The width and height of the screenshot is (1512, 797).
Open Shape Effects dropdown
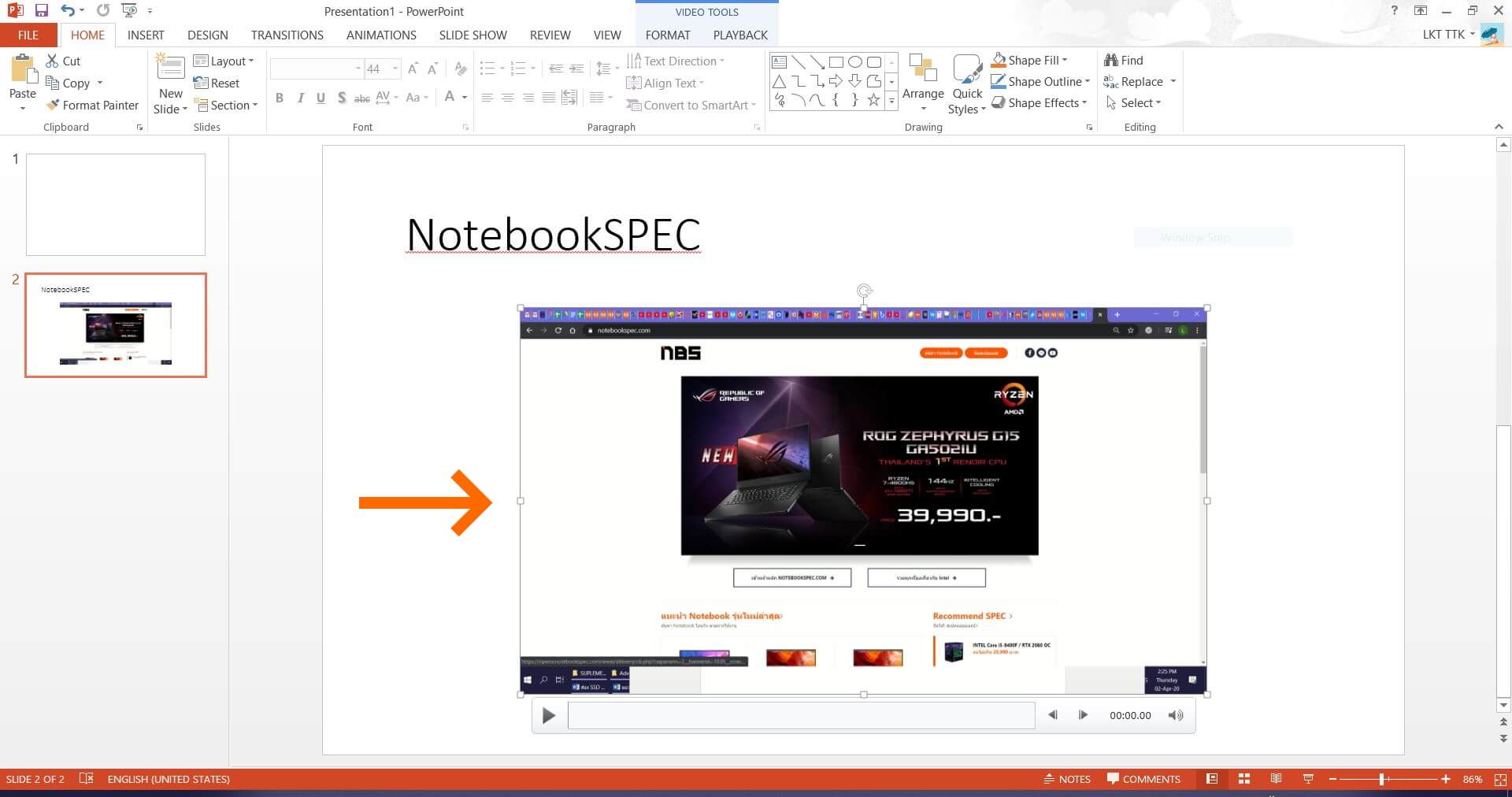[x=1039, y=102]
